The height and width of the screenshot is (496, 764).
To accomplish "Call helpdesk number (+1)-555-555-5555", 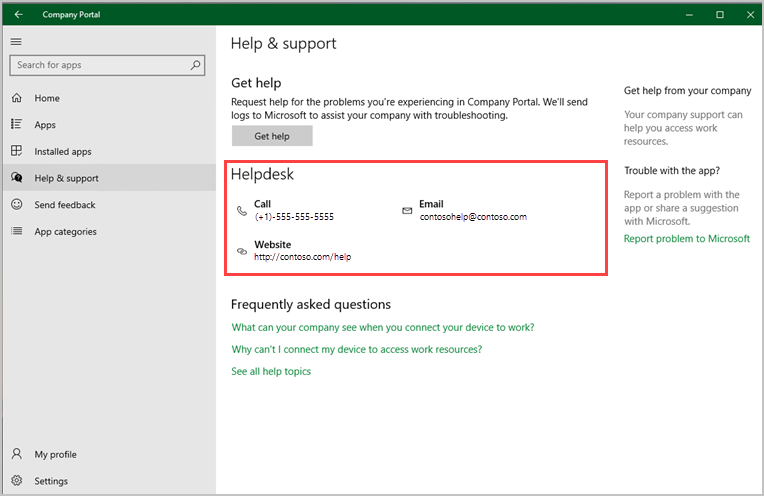I will 294,217.
